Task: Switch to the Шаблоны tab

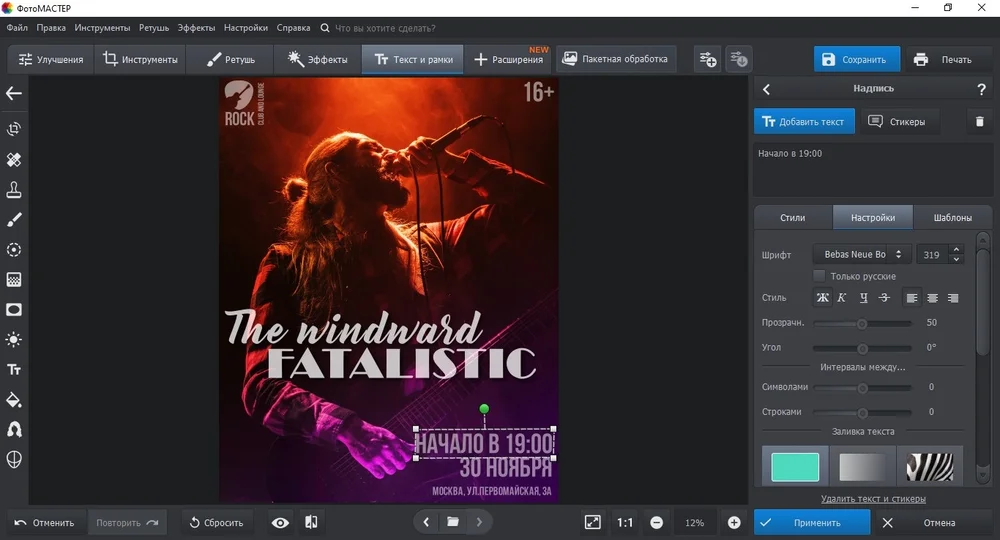Action: click(x=952, y=217)
